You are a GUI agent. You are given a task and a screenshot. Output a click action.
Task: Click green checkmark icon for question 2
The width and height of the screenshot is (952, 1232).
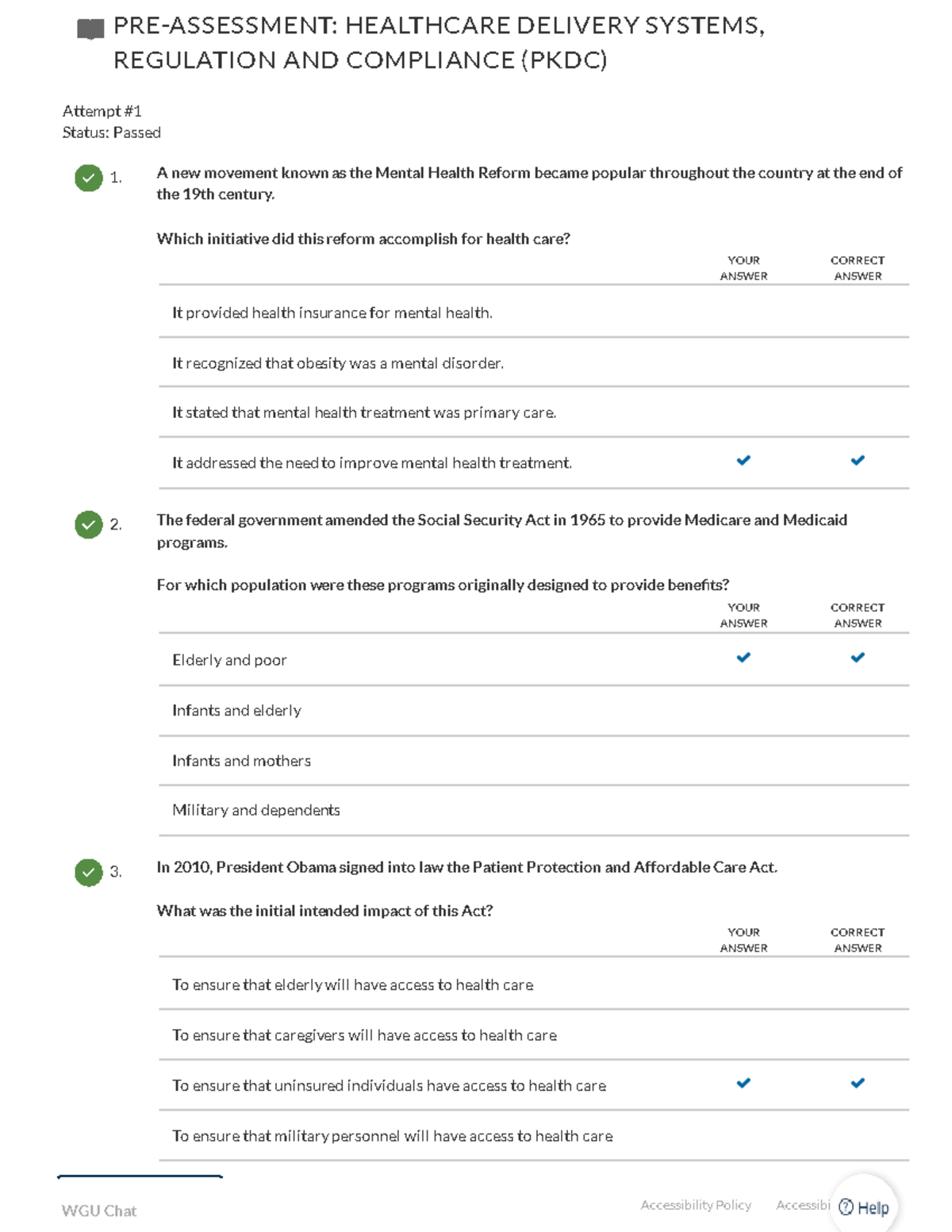89,524
